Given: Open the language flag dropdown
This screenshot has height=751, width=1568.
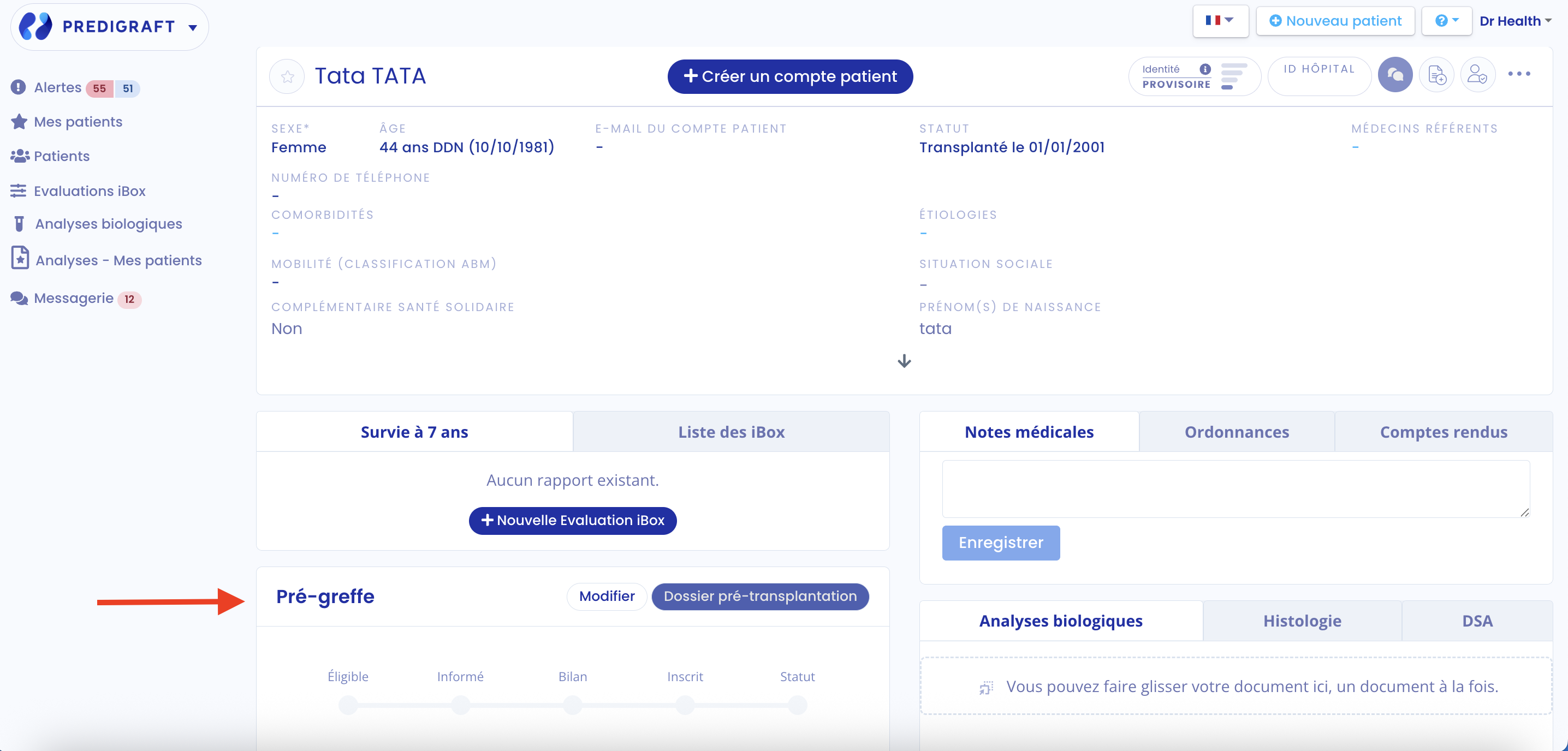Looking at the screenshot, I should (1220, 21).
